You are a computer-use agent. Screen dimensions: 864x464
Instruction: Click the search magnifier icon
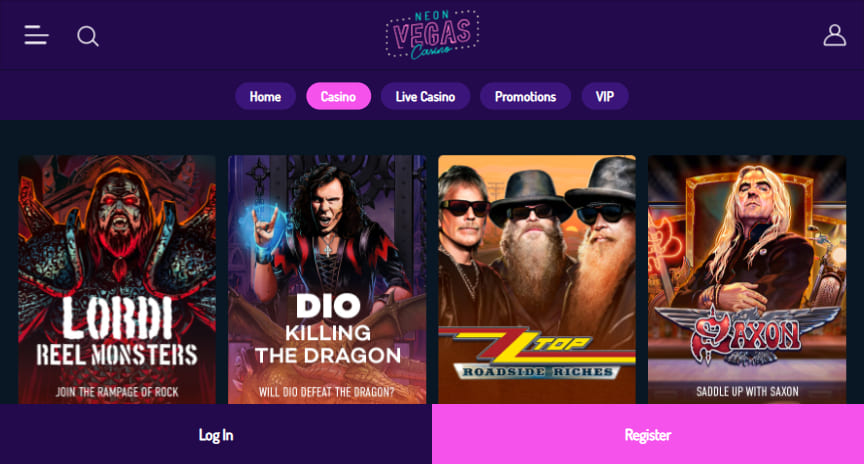point(88,36)
